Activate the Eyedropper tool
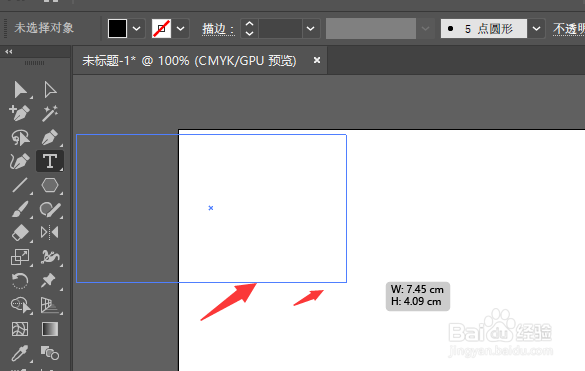585x371 pixels. coord(19,353)
